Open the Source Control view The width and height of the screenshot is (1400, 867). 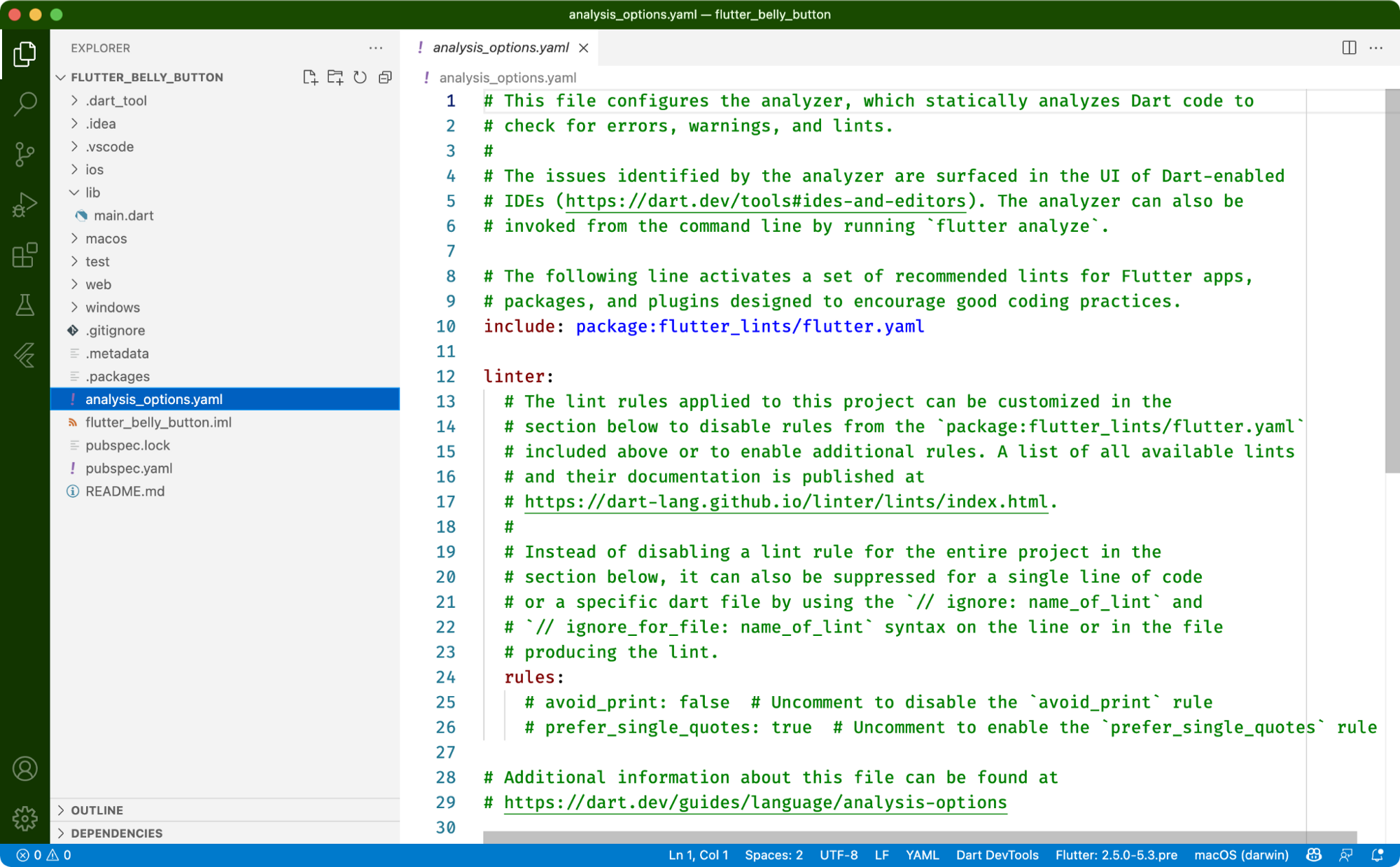25,154
